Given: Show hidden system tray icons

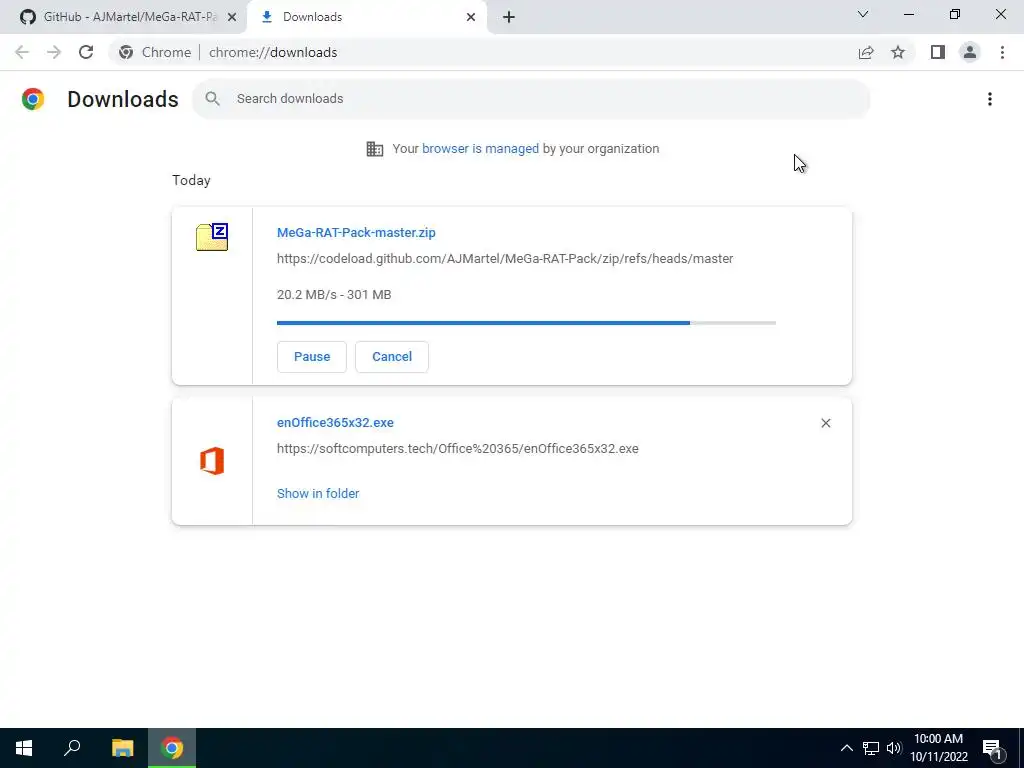Looking at the screenshot, I should tap(846, 748).
